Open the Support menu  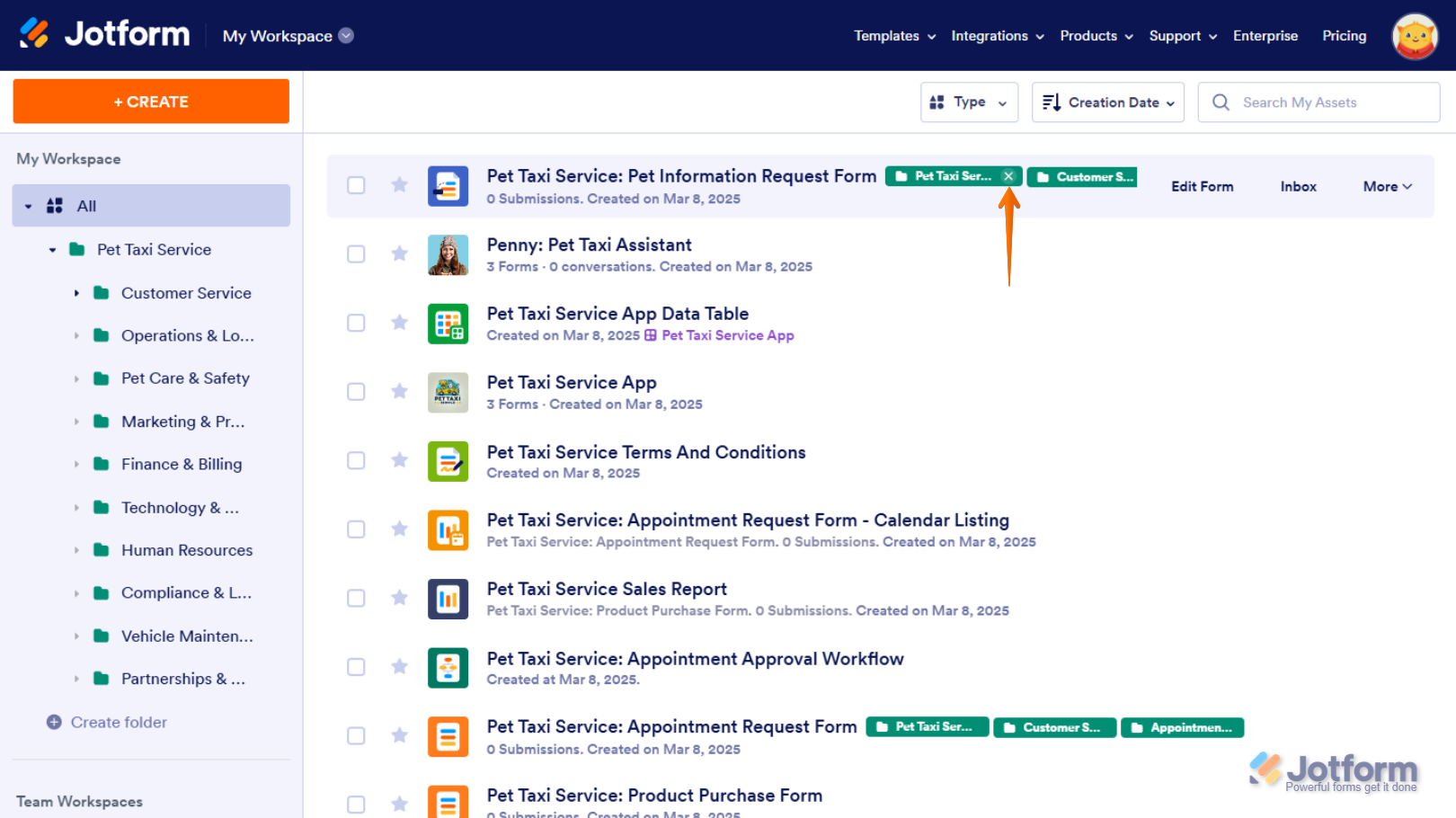pyautogui.click(x=1183, y=36)
